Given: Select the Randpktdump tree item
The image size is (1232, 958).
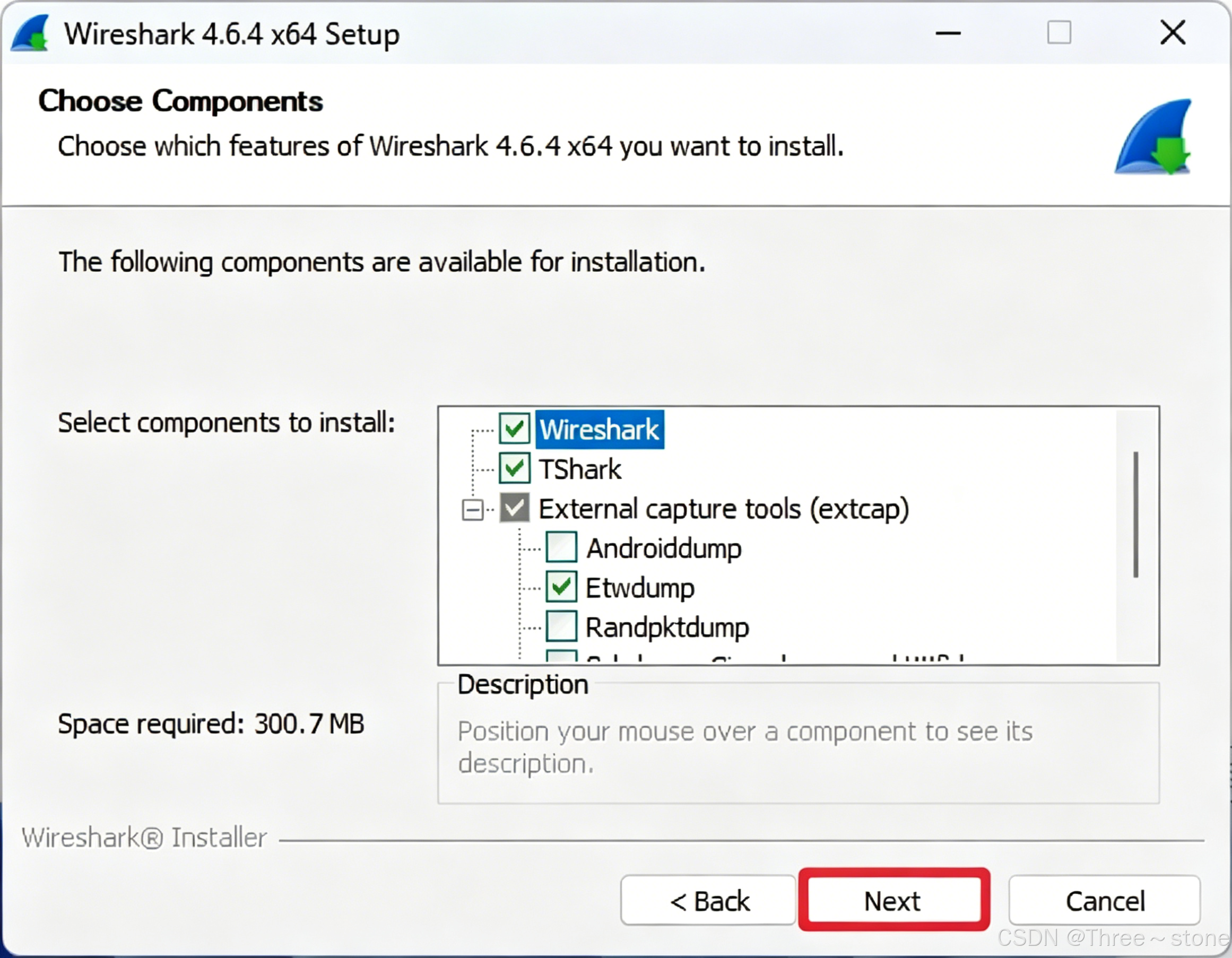Looking at the screenshot, I should 667,628.
